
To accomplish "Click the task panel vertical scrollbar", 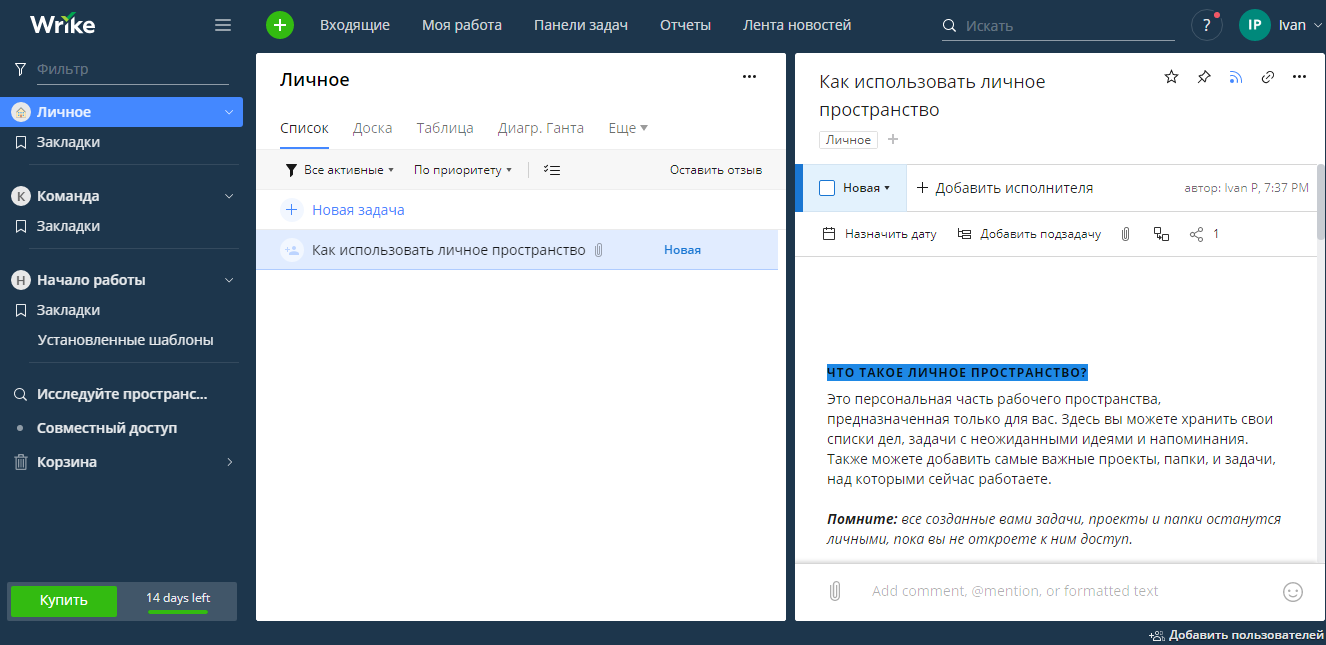I will [1321, 202].
